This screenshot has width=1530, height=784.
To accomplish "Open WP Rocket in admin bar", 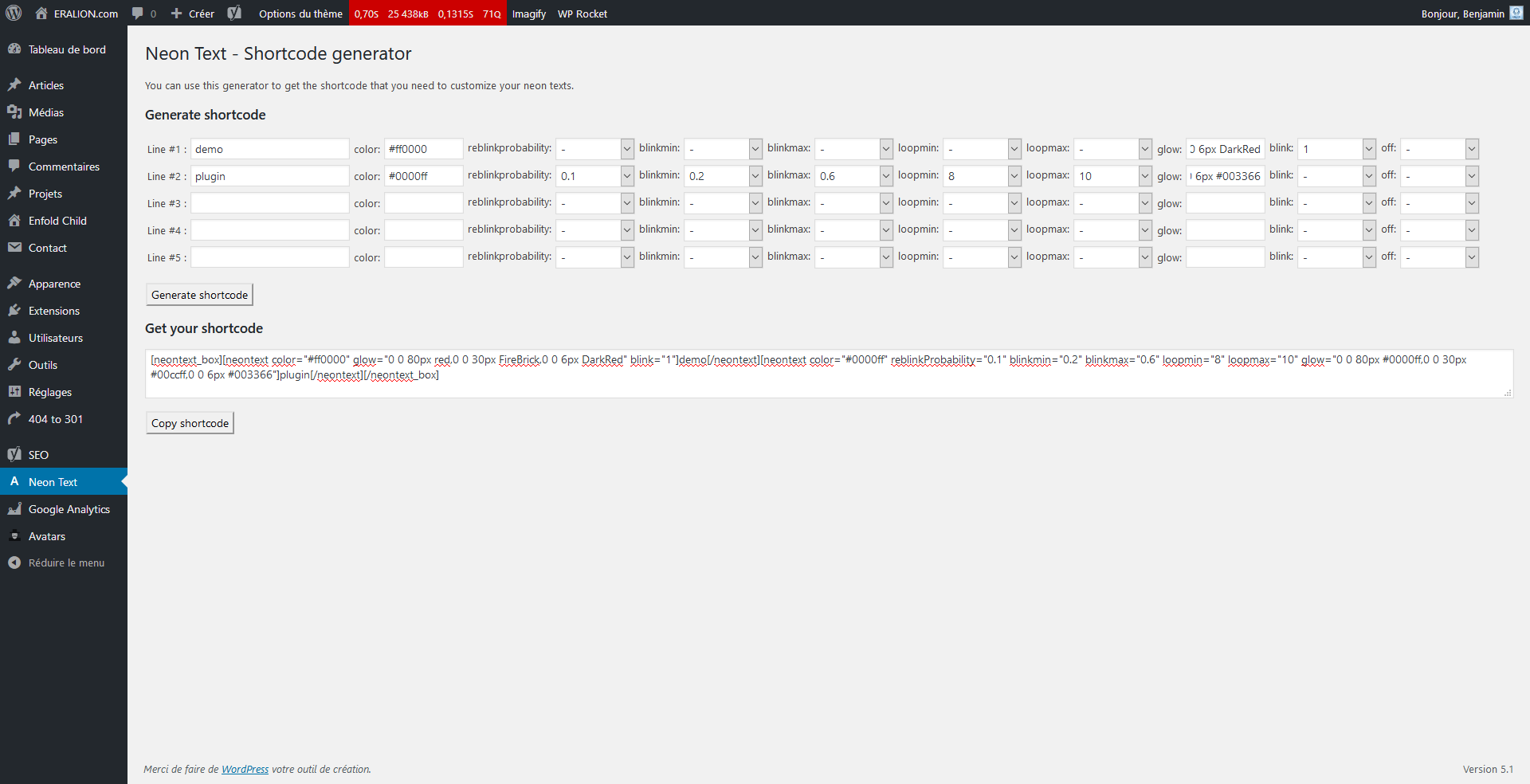I will 582,14.
